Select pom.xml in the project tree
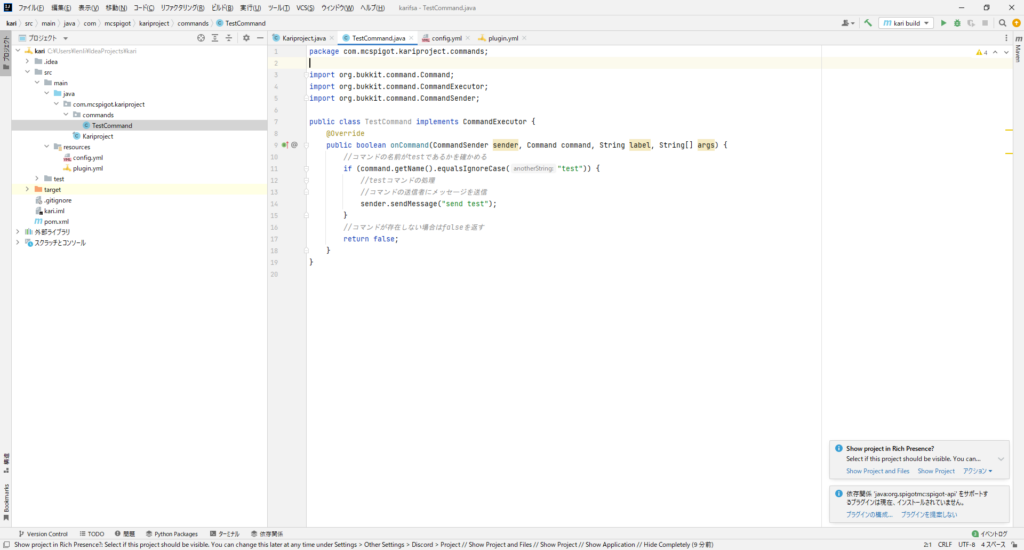1024x550 pixels. pyautogui.click(x=56, y=221)
